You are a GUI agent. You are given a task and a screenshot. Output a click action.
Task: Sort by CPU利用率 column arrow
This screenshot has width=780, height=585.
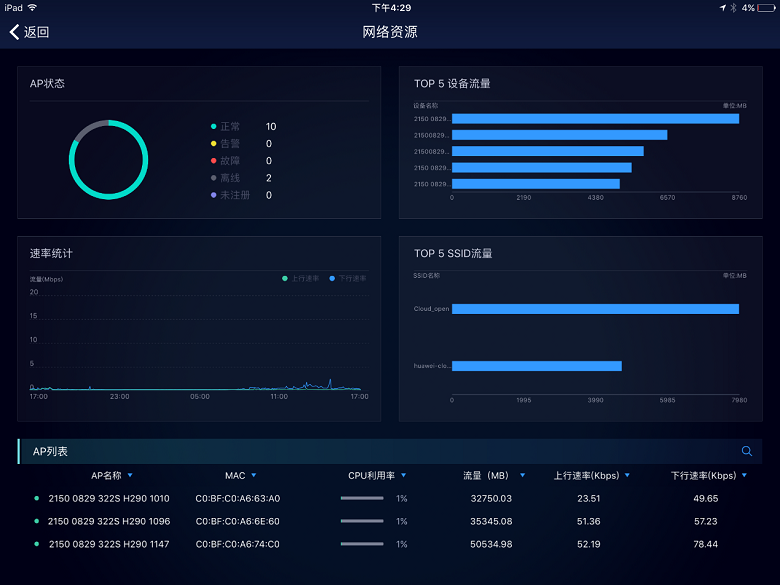[x=403, y=476]
